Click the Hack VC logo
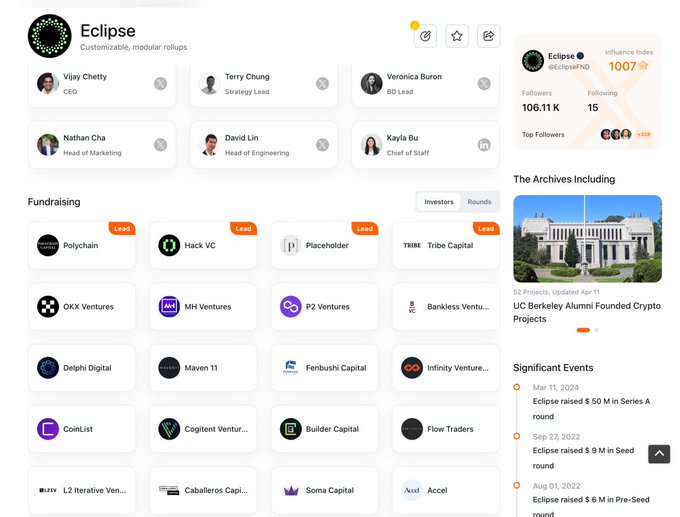The image size is (680, 517). click(x=169, y=245)
